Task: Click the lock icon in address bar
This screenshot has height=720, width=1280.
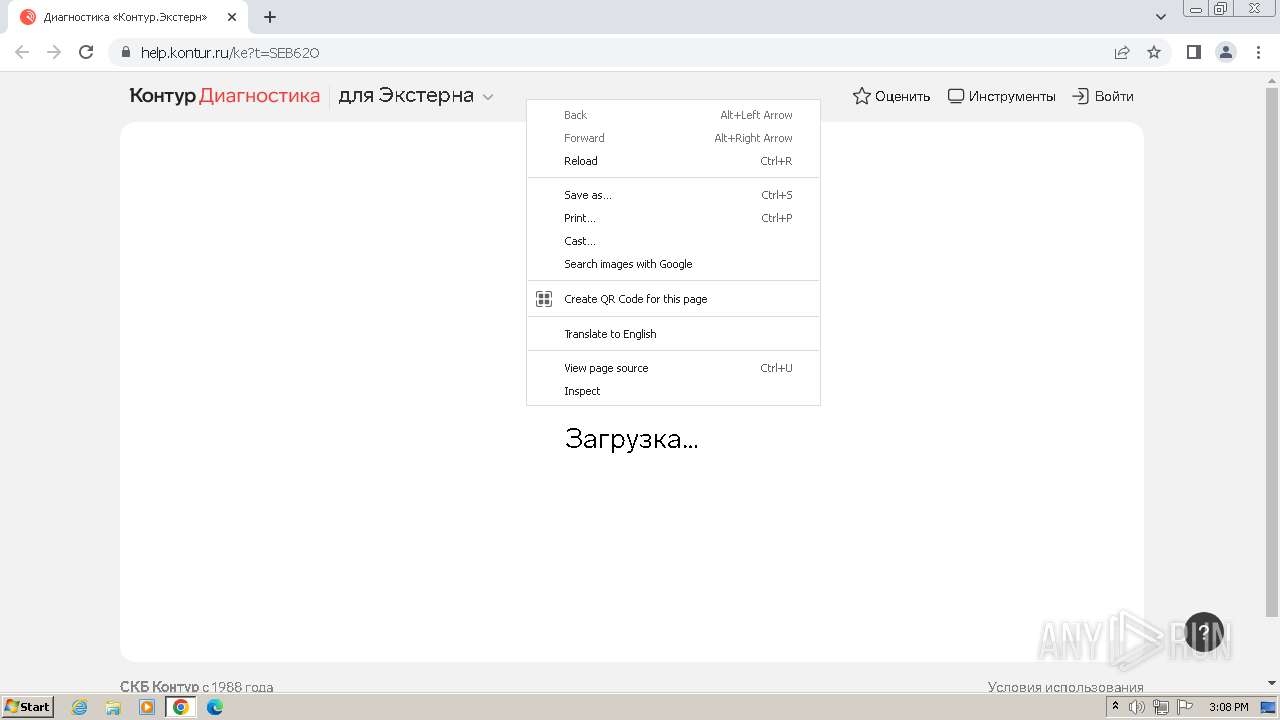Action: pos(126,53)
